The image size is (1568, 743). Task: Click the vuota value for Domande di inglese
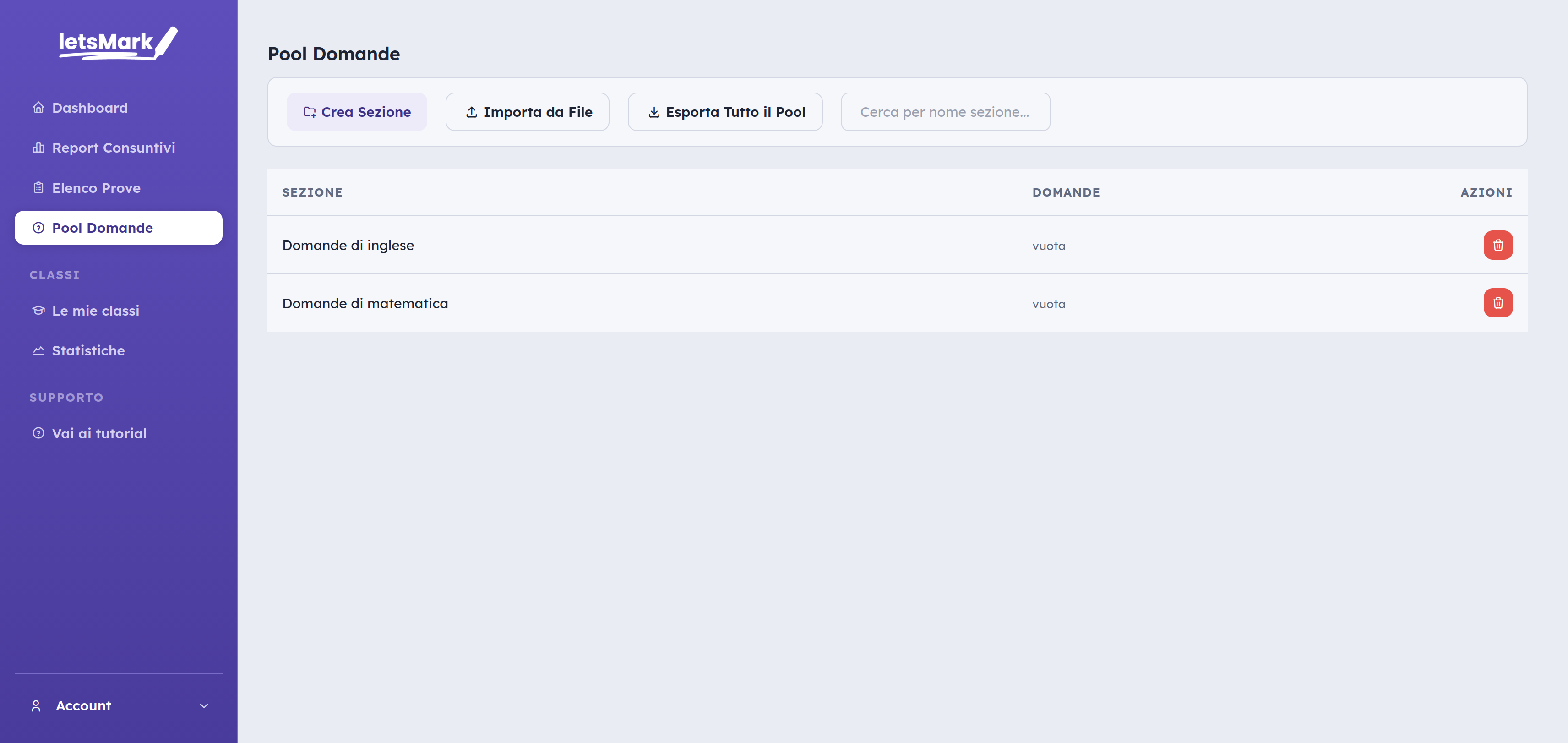pos(1049,246)
